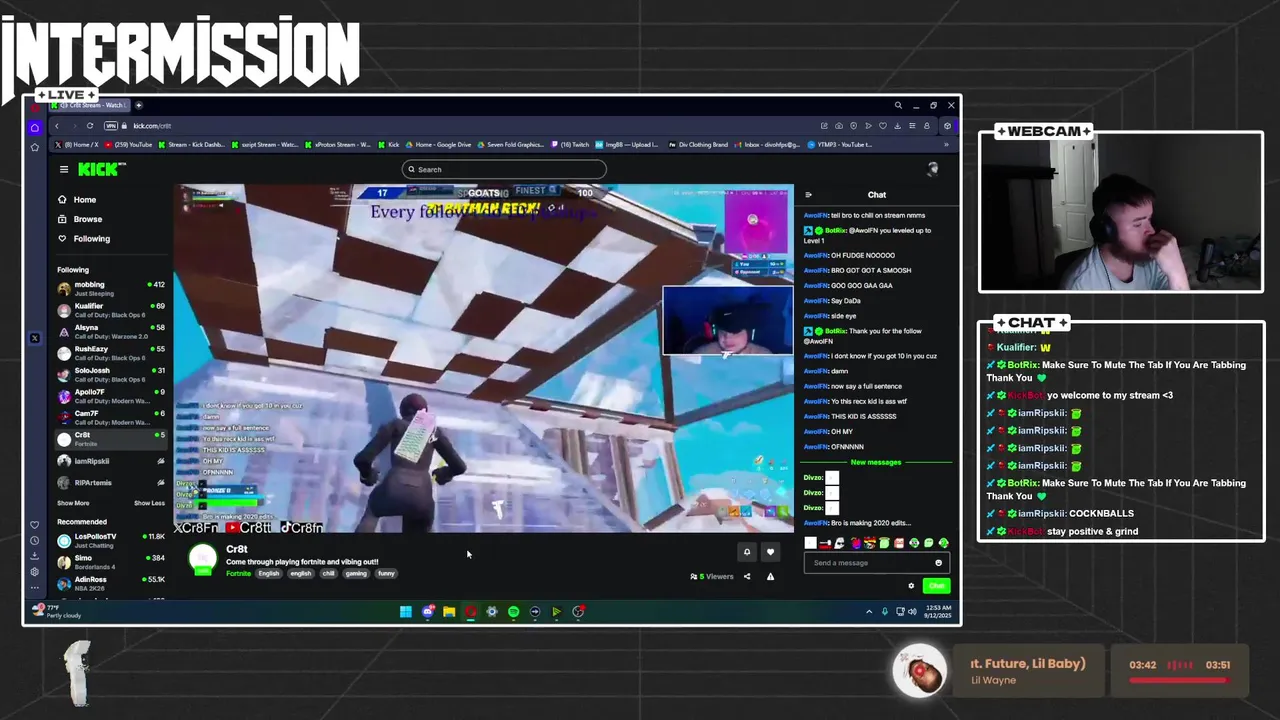The height and width of the screenshot is (720, 1280).
Task: Click the music overlay progress bar
Action: point(1179,680)
